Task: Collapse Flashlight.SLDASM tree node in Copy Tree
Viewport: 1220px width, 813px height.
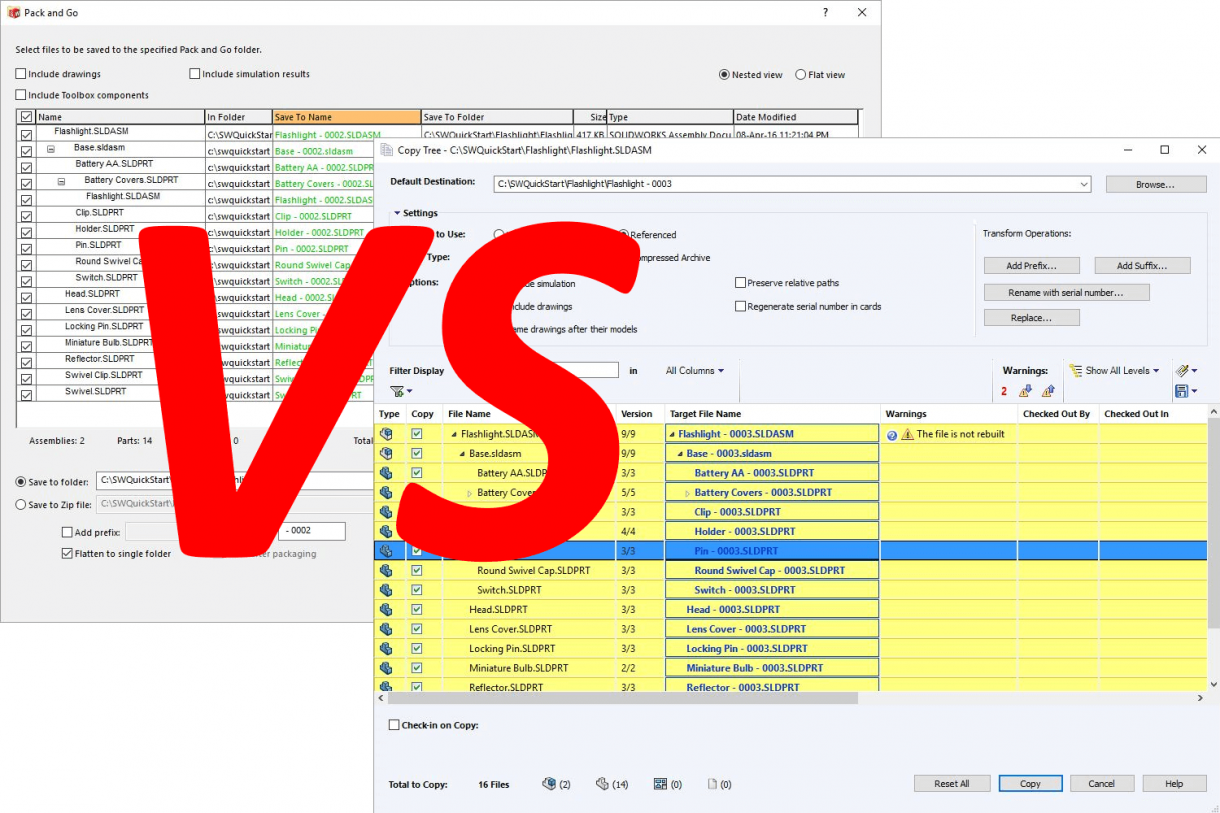Action: click(454, 435)
